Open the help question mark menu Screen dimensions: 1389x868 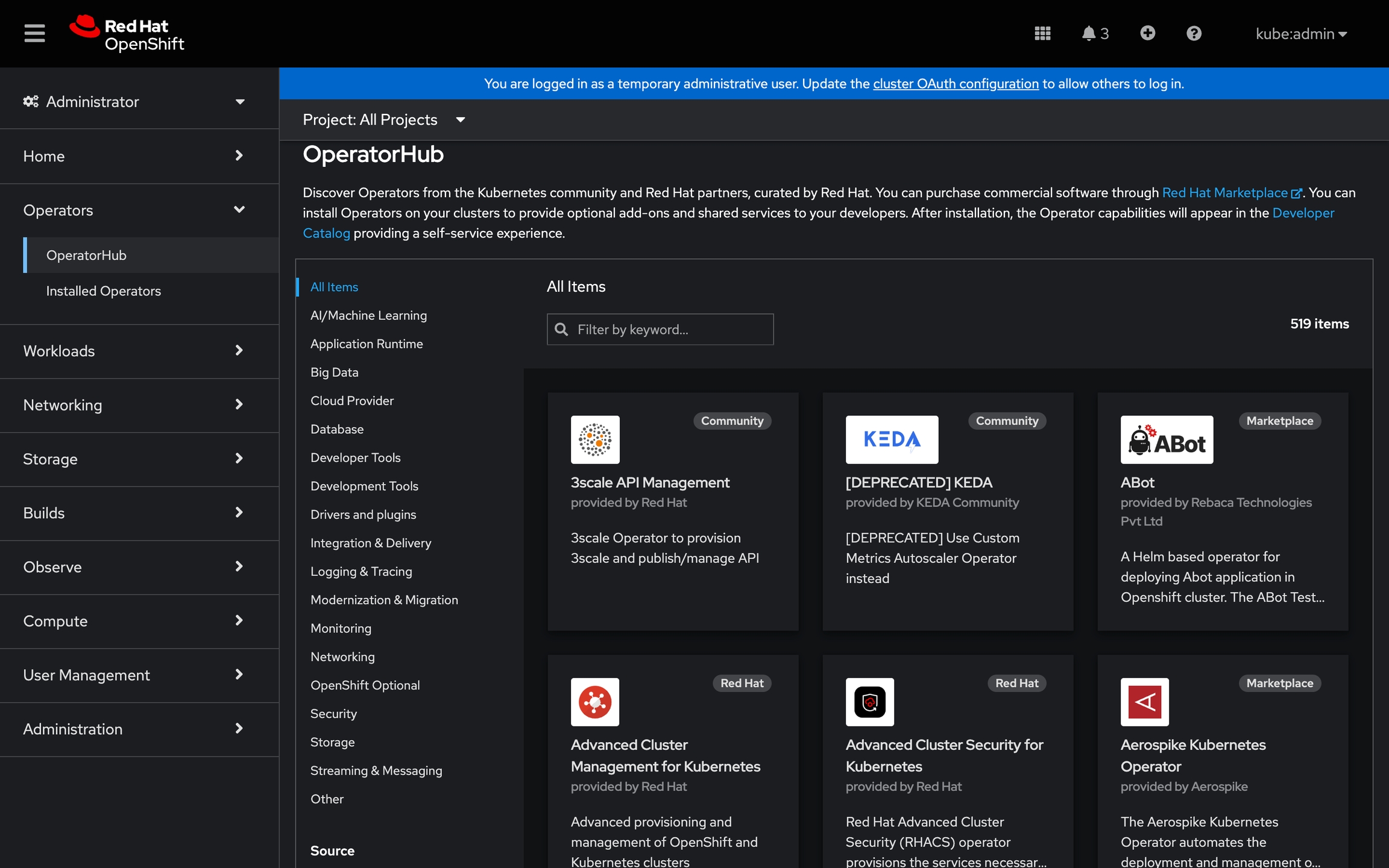tap(1194, 33)
